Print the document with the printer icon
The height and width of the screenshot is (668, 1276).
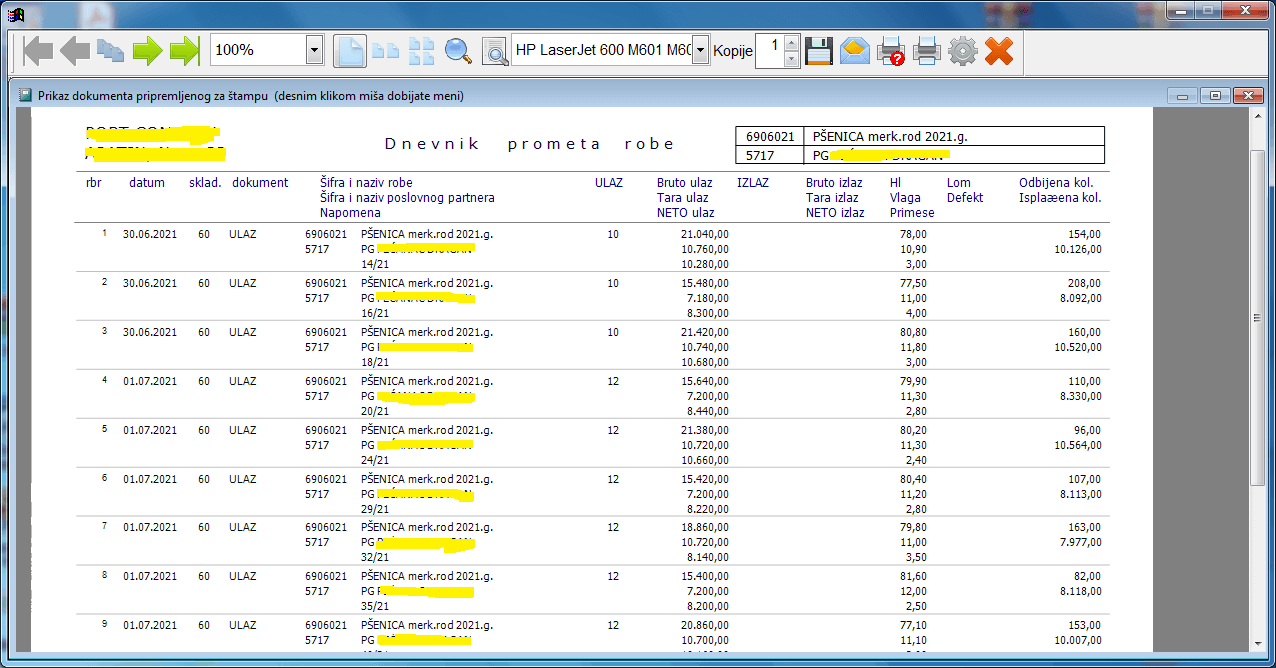tap(927, 51)
